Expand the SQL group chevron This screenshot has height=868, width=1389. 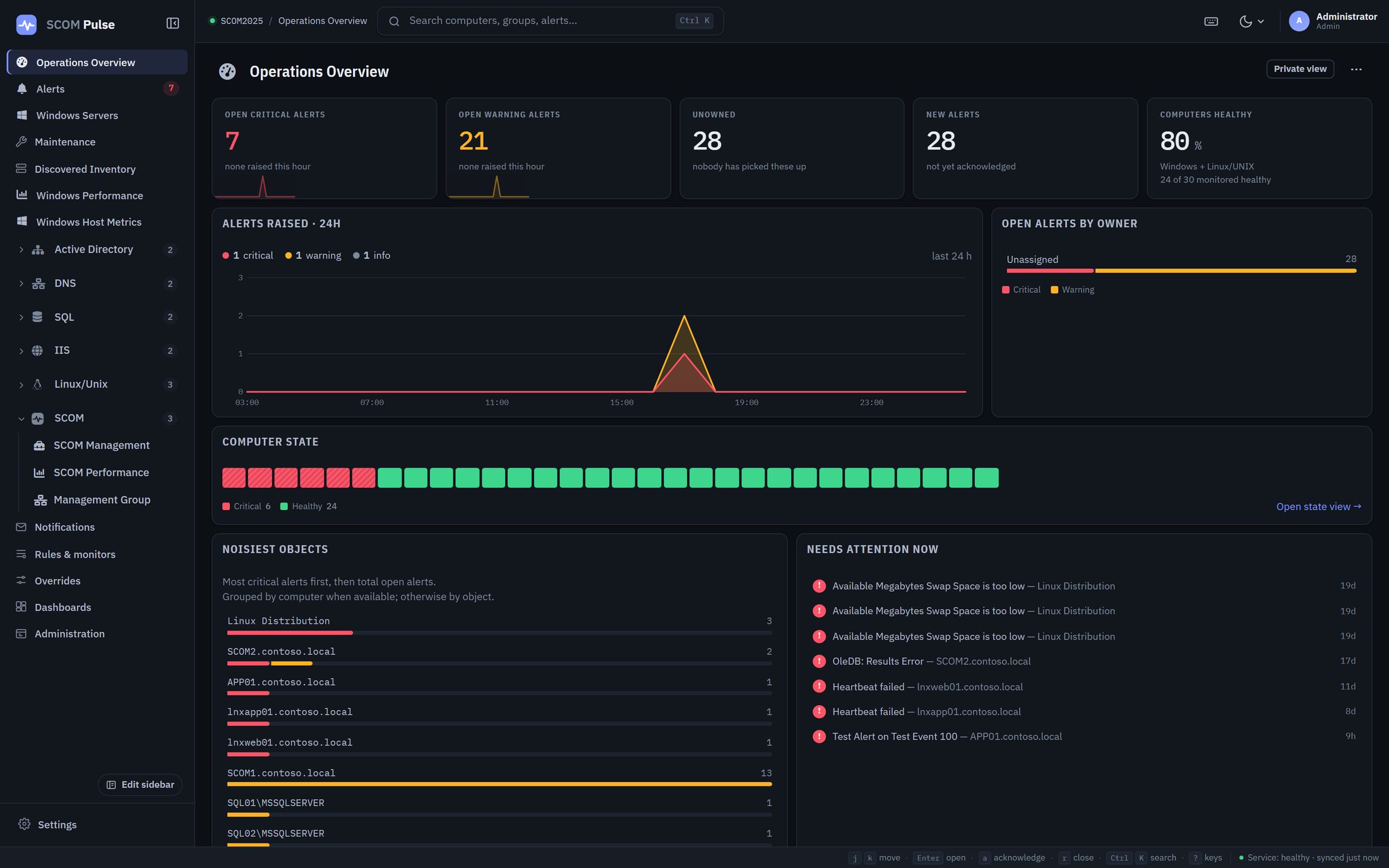(21, 318)
